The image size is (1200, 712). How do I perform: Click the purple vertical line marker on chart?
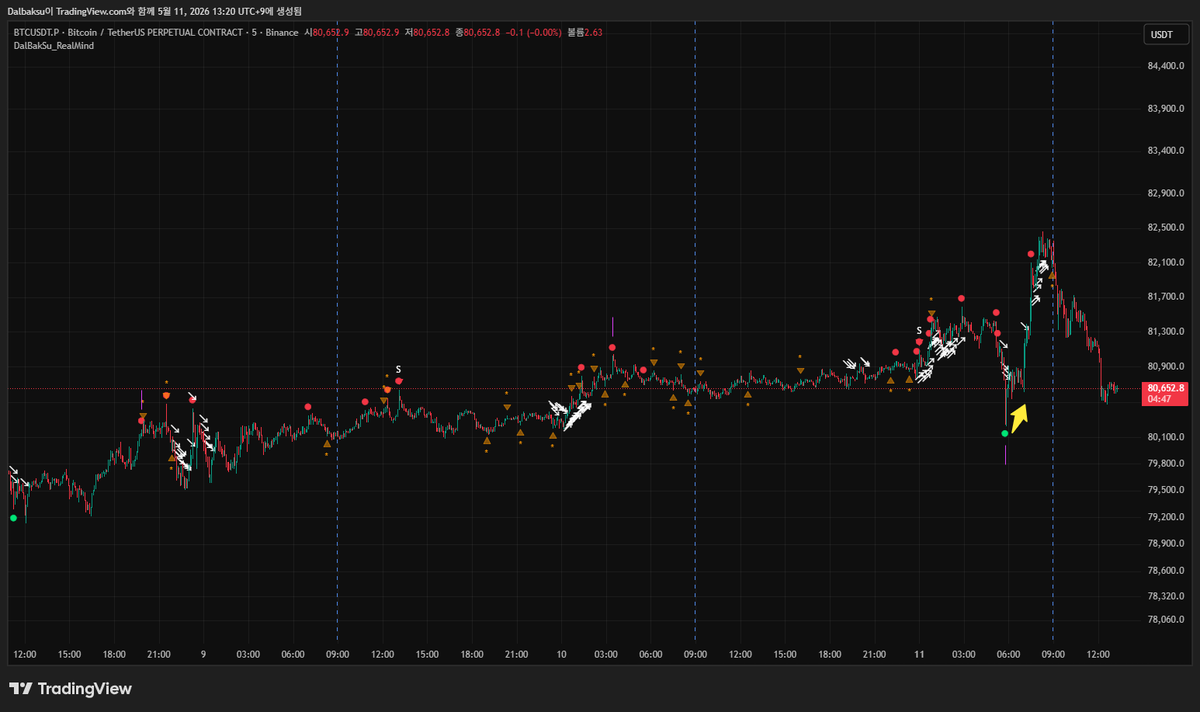click(x=612, y=326)
